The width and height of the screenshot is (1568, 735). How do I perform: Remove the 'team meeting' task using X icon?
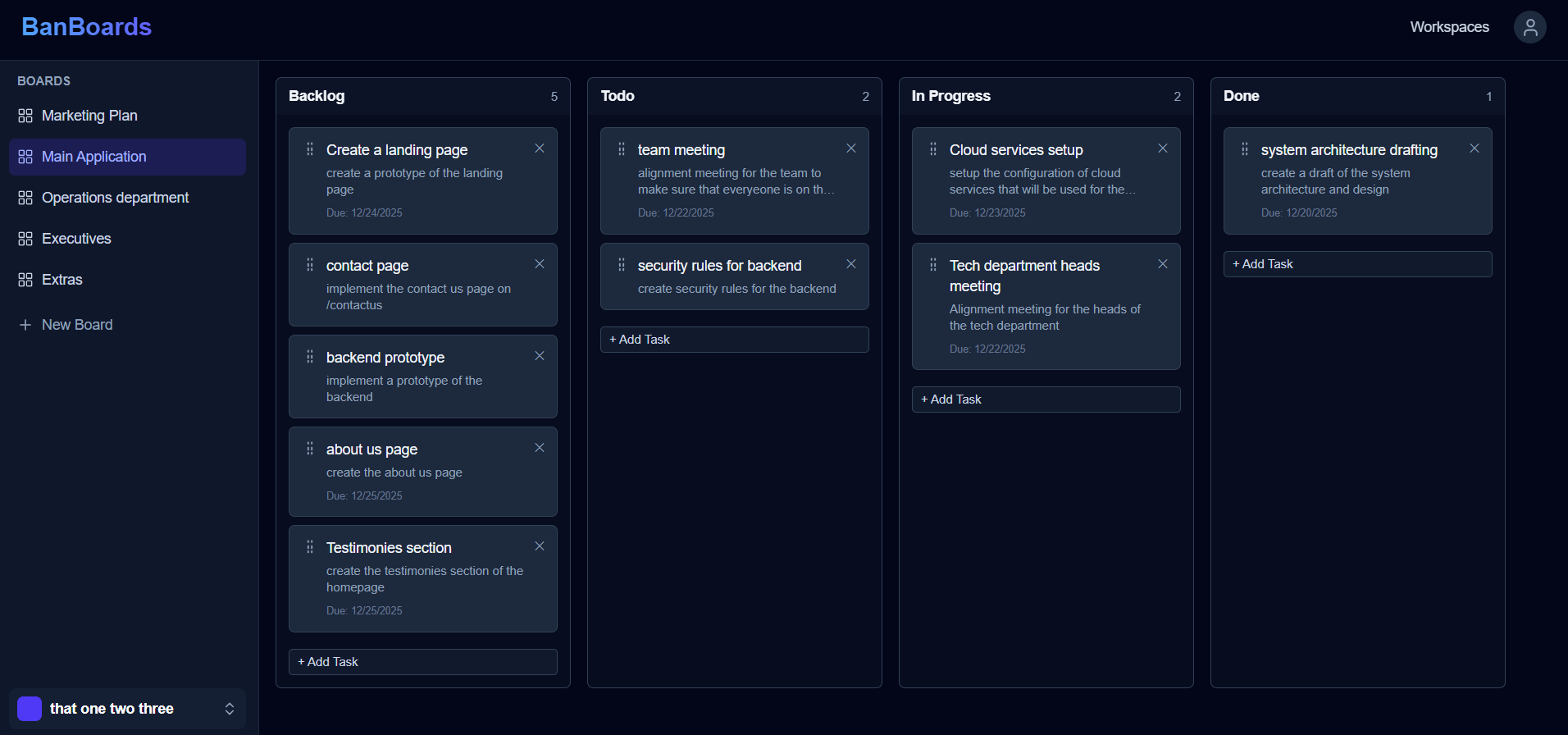[x=850, y=148]
